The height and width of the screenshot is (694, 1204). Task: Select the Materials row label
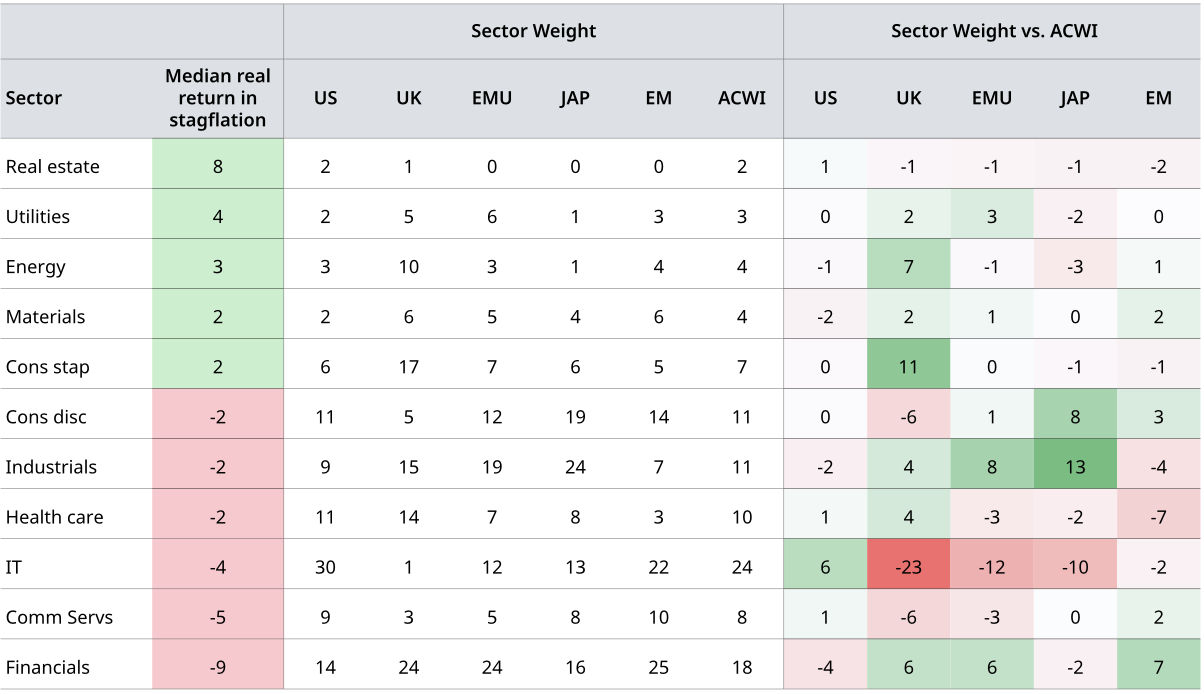point(46,317)
